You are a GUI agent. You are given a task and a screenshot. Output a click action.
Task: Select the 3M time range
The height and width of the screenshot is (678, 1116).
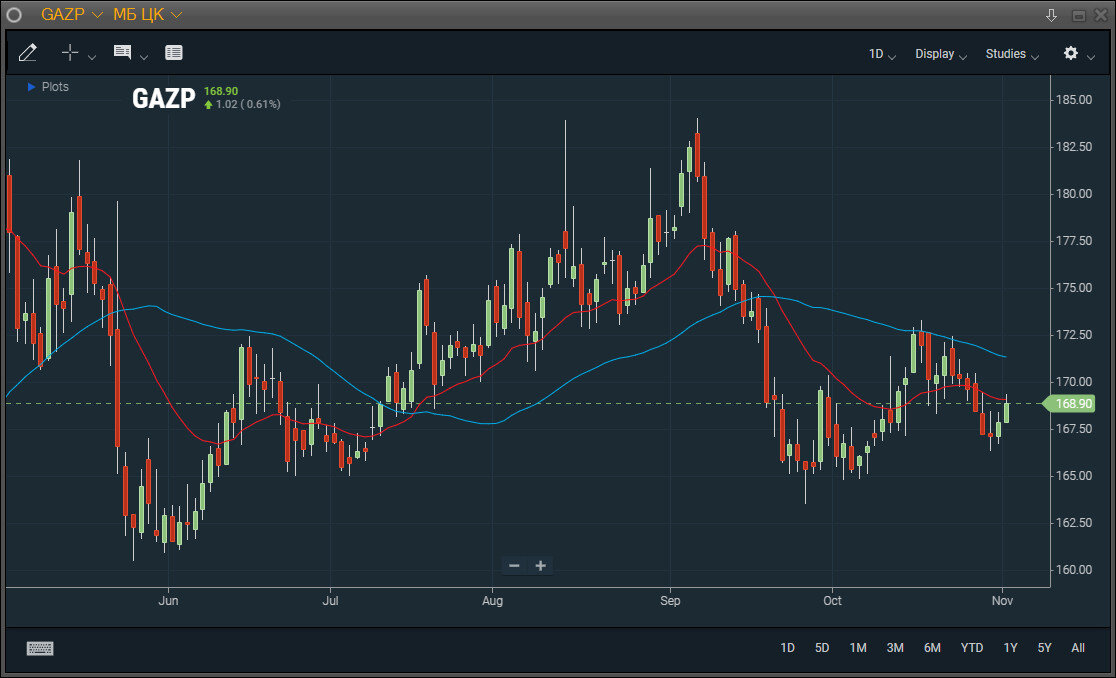pos(895,647)
